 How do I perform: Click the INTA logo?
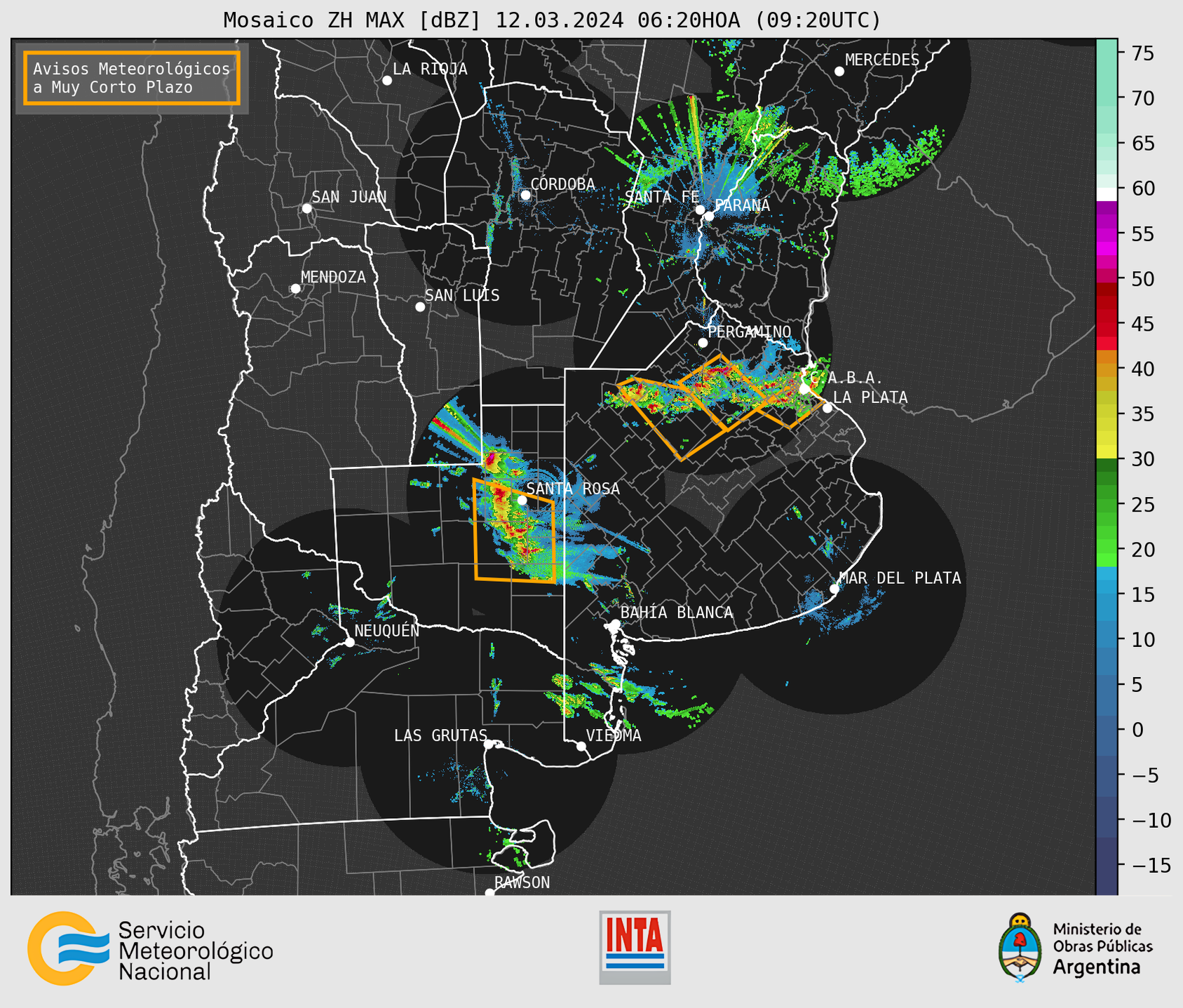635,948
